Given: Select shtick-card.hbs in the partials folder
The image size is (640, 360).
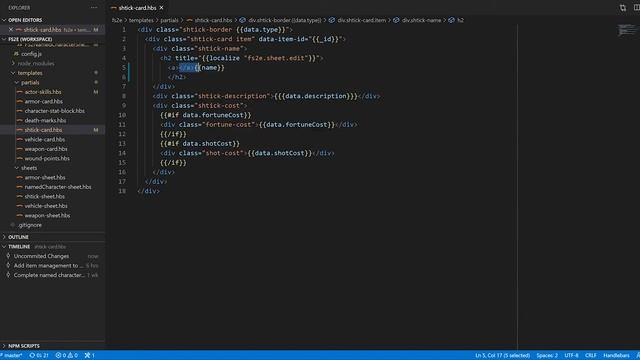Looking at the screenshot, I should [43, 130].
